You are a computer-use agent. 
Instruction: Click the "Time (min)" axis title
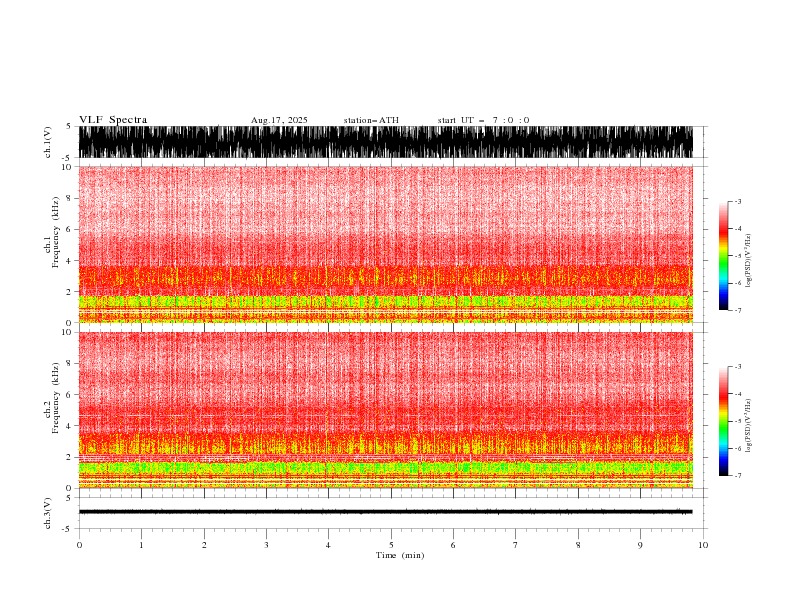point(400,555)
